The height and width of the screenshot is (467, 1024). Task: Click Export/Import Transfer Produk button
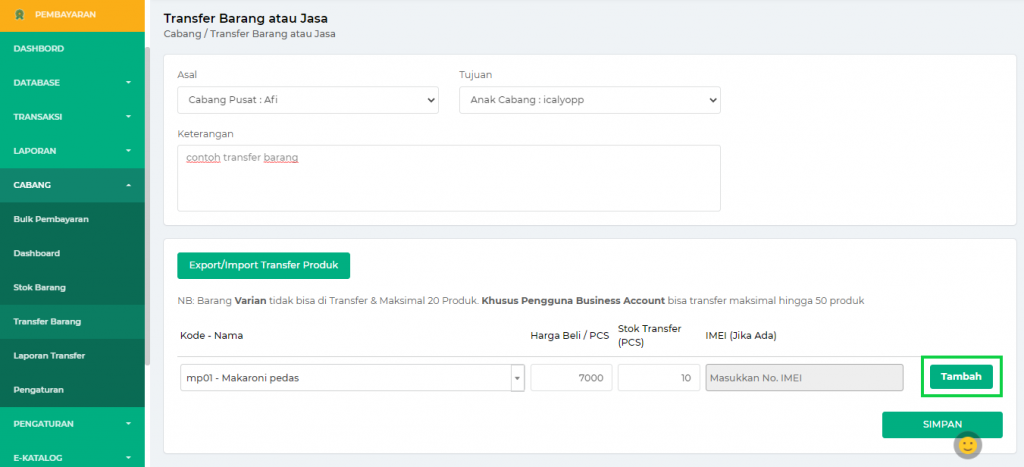(x=263, y=266)
